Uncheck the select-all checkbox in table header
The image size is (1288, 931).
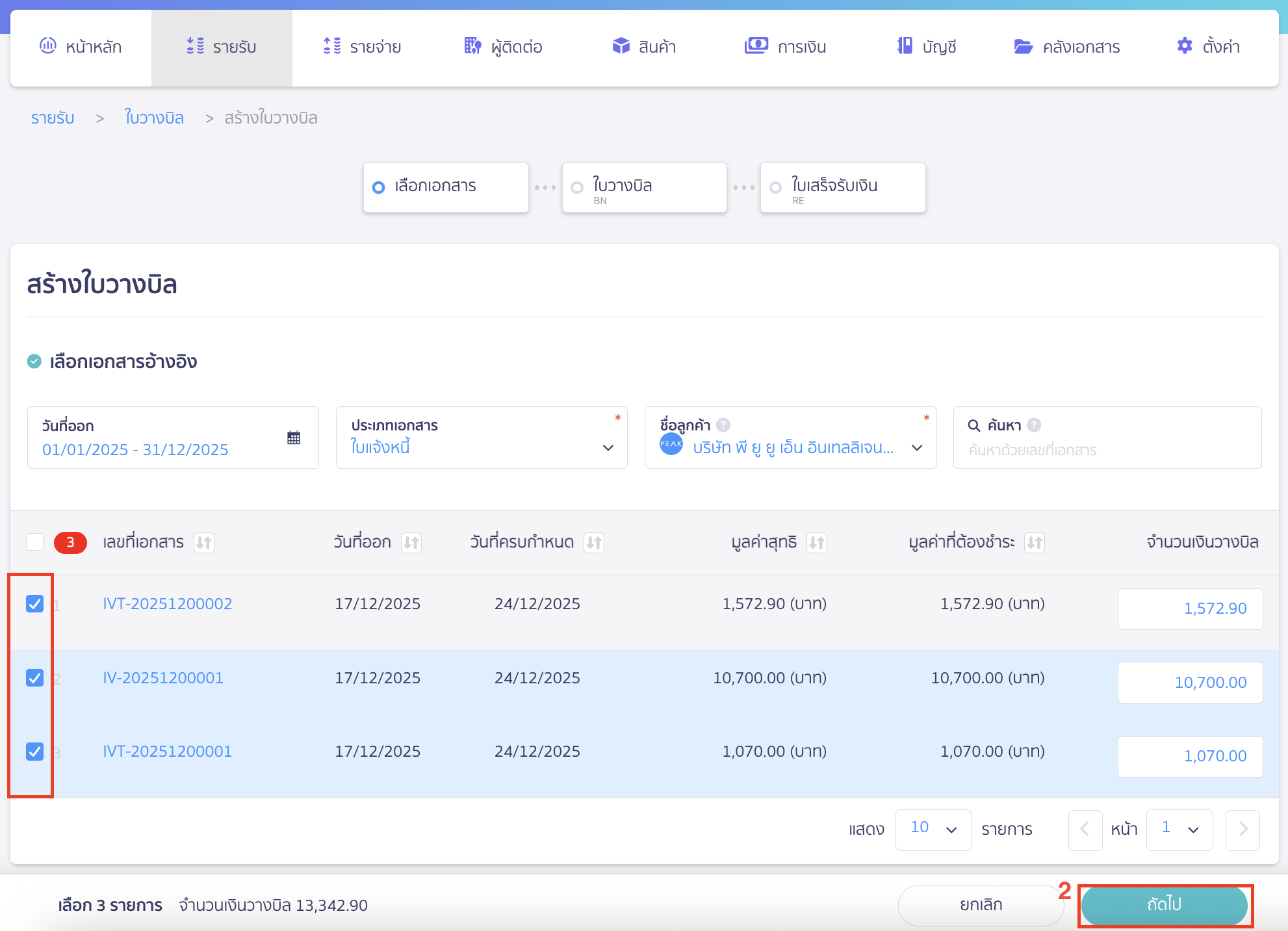pyautogui.click(x=35, y=542)
